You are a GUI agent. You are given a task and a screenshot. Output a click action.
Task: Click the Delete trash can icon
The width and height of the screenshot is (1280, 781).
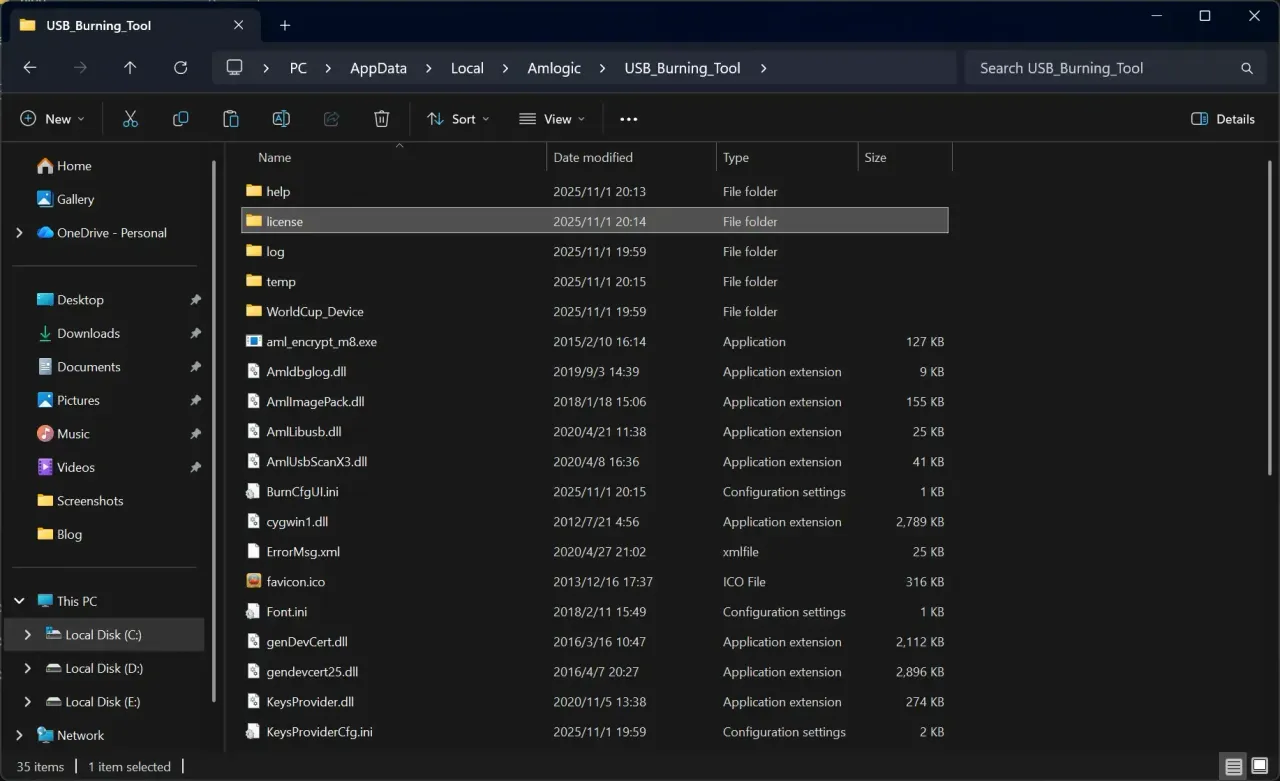[x=381, y=119]
